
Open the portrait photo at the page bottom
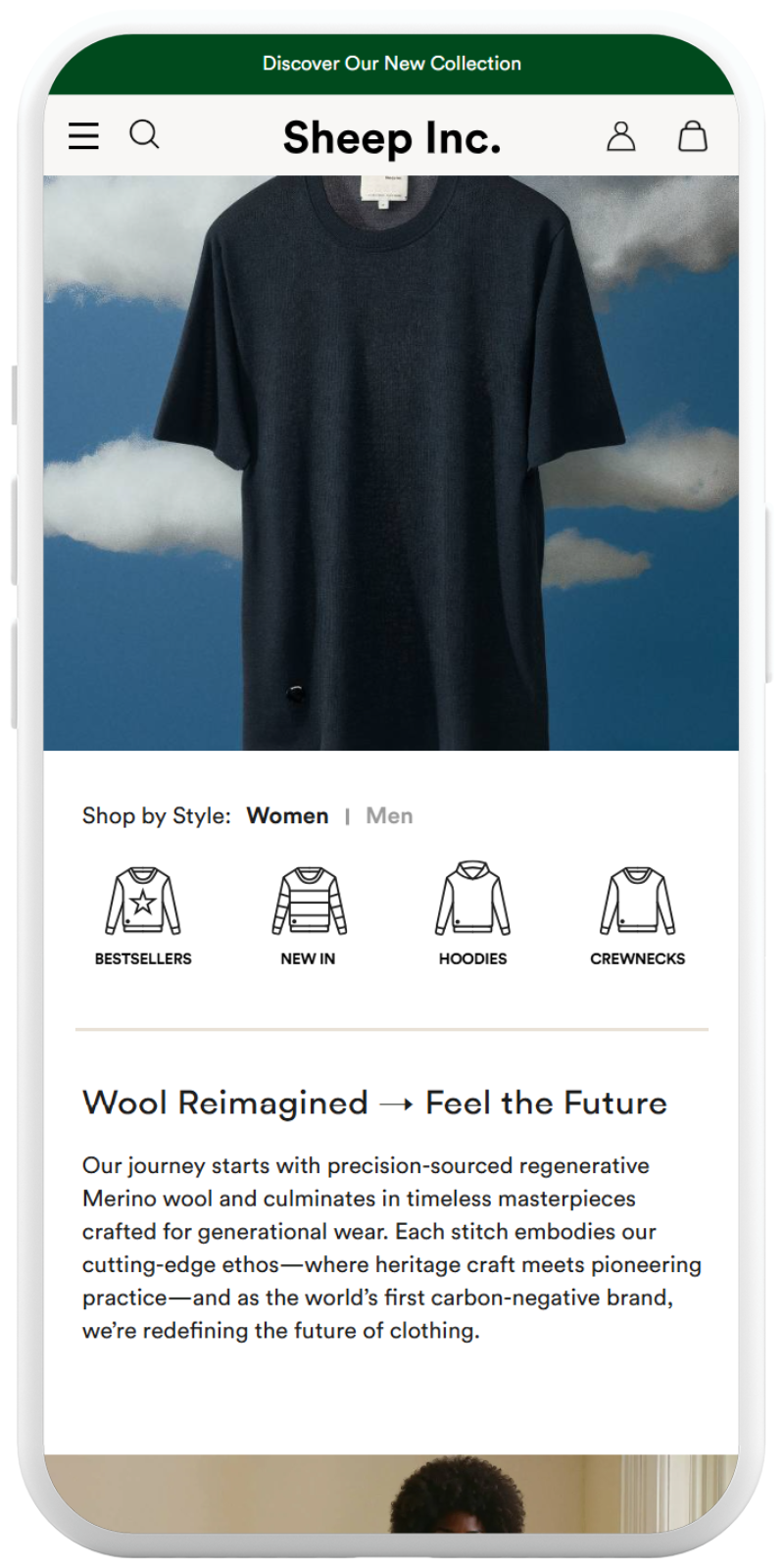point(391,1494)
